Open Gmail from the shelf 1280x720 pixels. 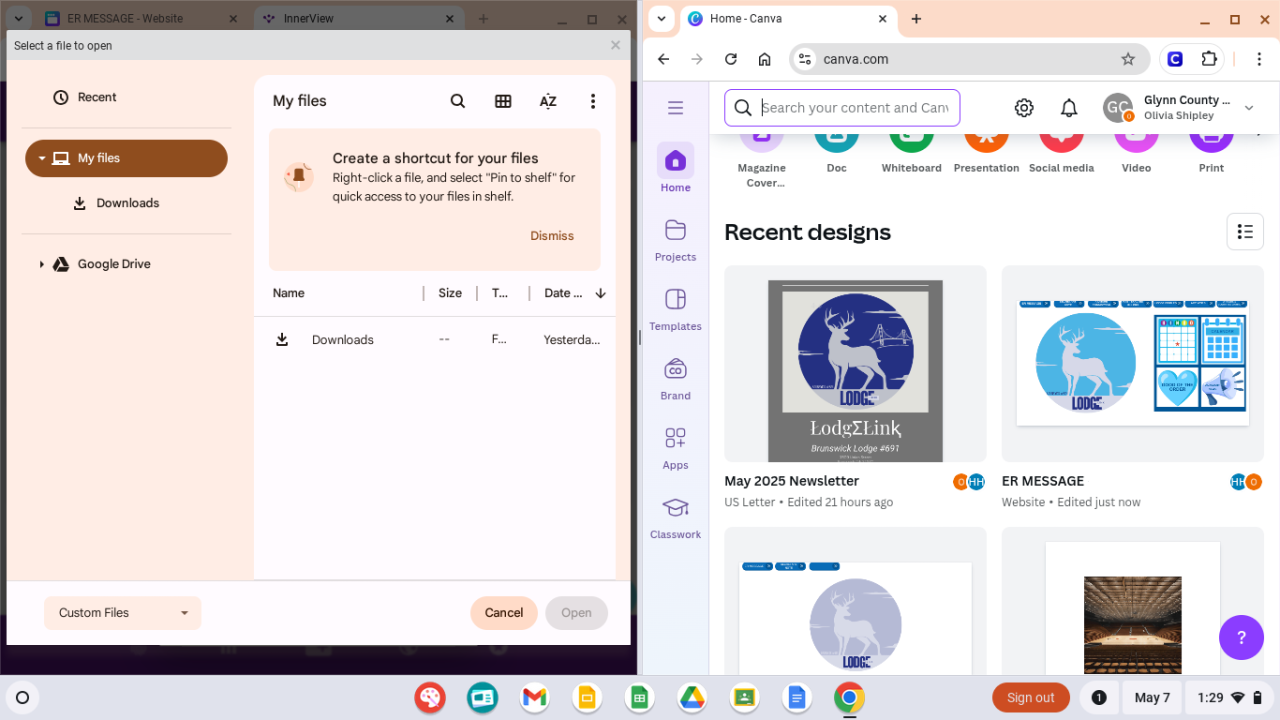535,698
